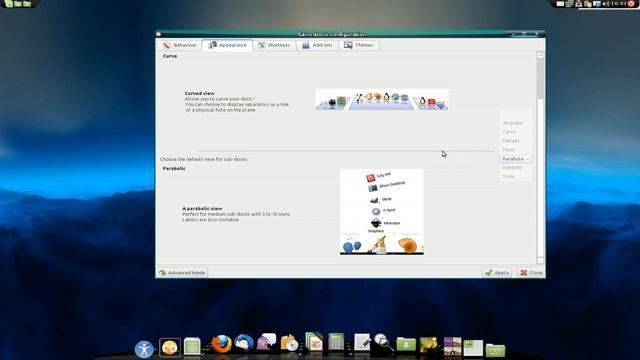This screenshot has height=360, width=640.
Task: Open Pidgin messenger from the dock
Action: 267,342
